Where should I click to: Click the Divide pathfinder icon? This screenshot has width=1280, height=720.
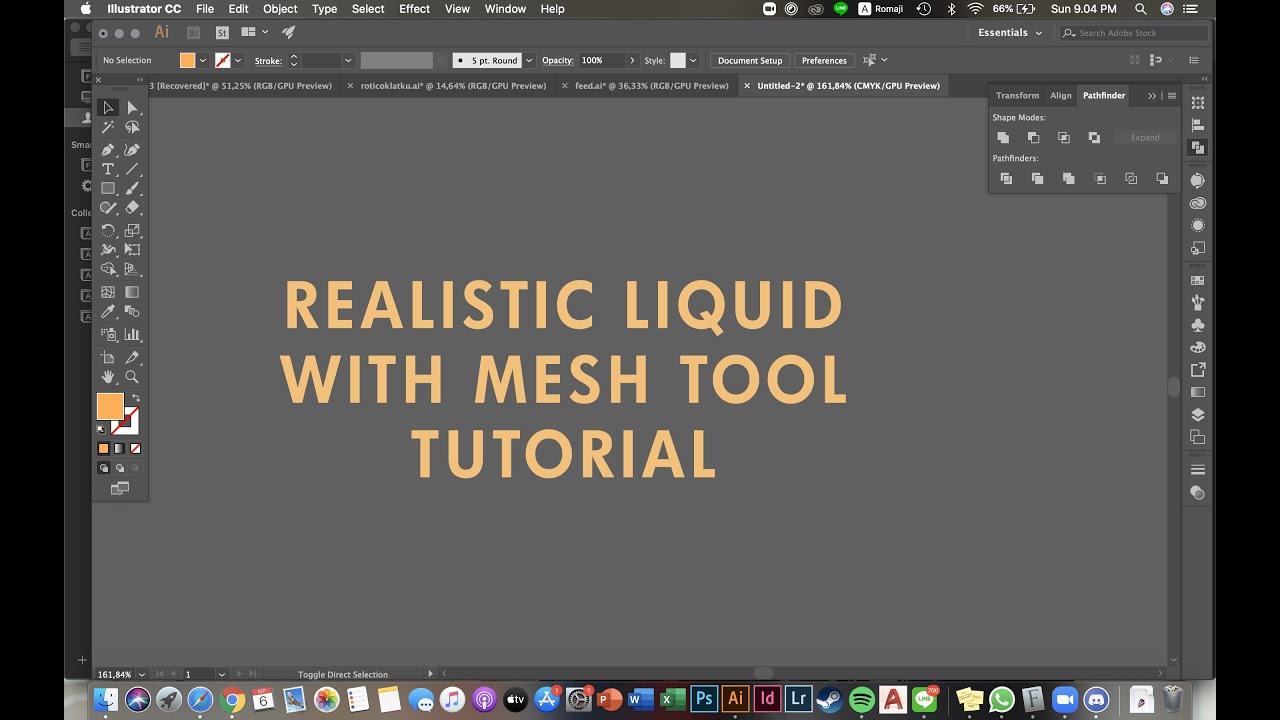point(1006,178)
